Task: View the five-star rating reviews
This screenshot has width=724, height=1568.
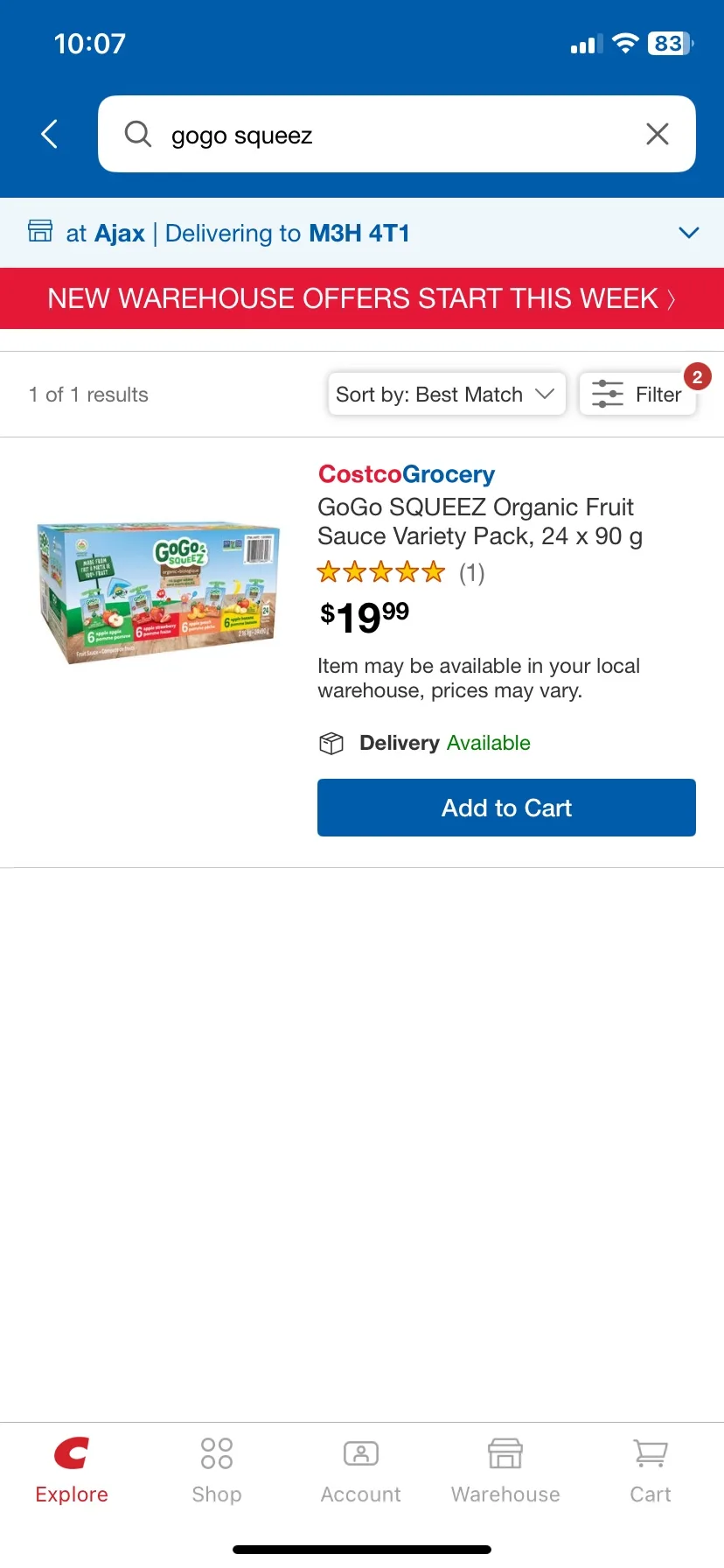Action: pyautogui.click(x=400, y=573)
